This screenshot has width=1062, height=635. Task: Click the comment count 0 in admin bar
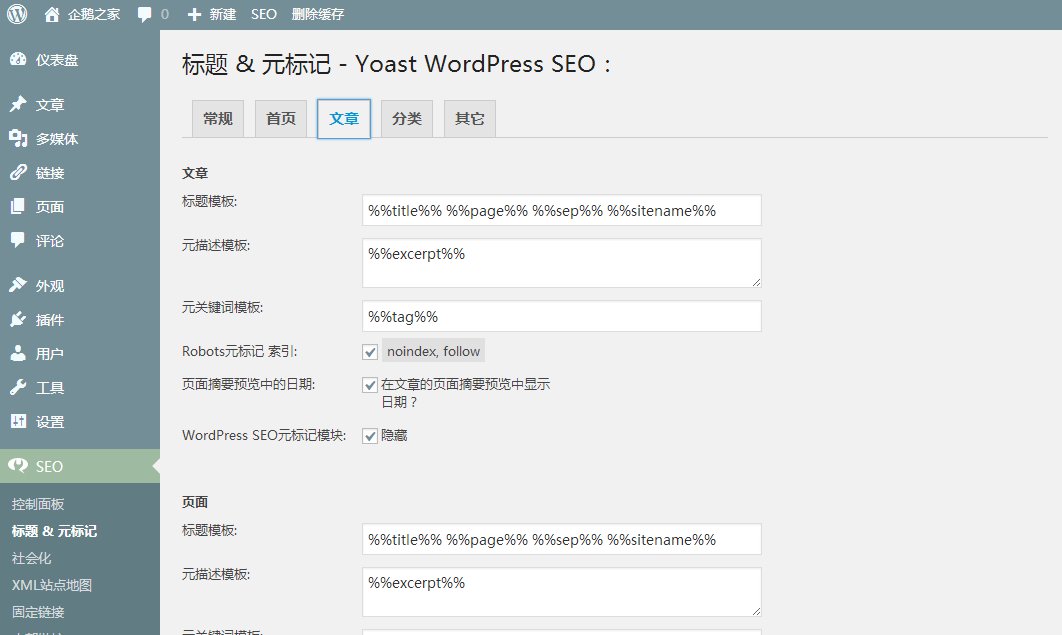165,14
